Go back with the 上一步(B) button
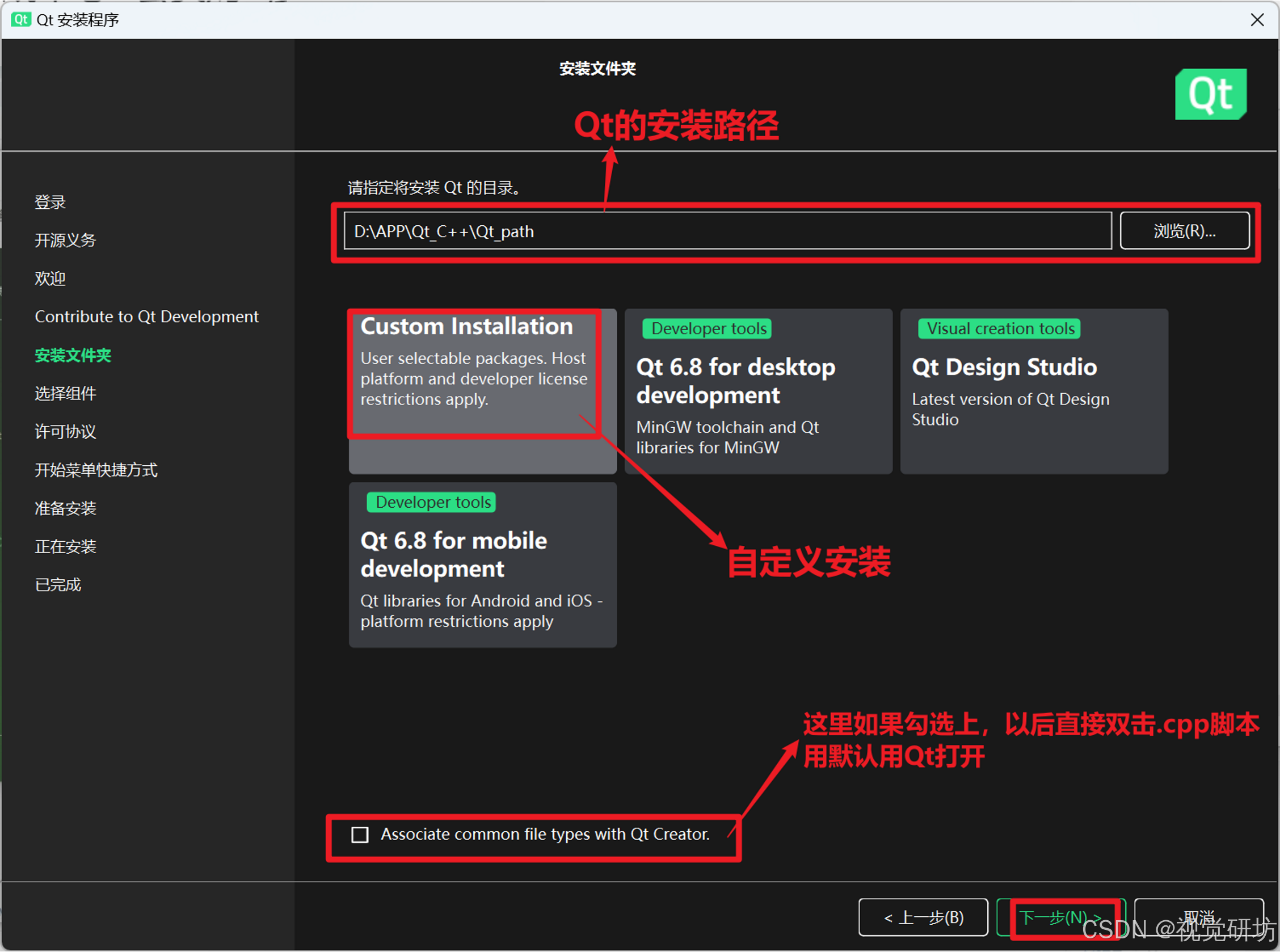Viewport: 1280px width, 952px height. 923,917
